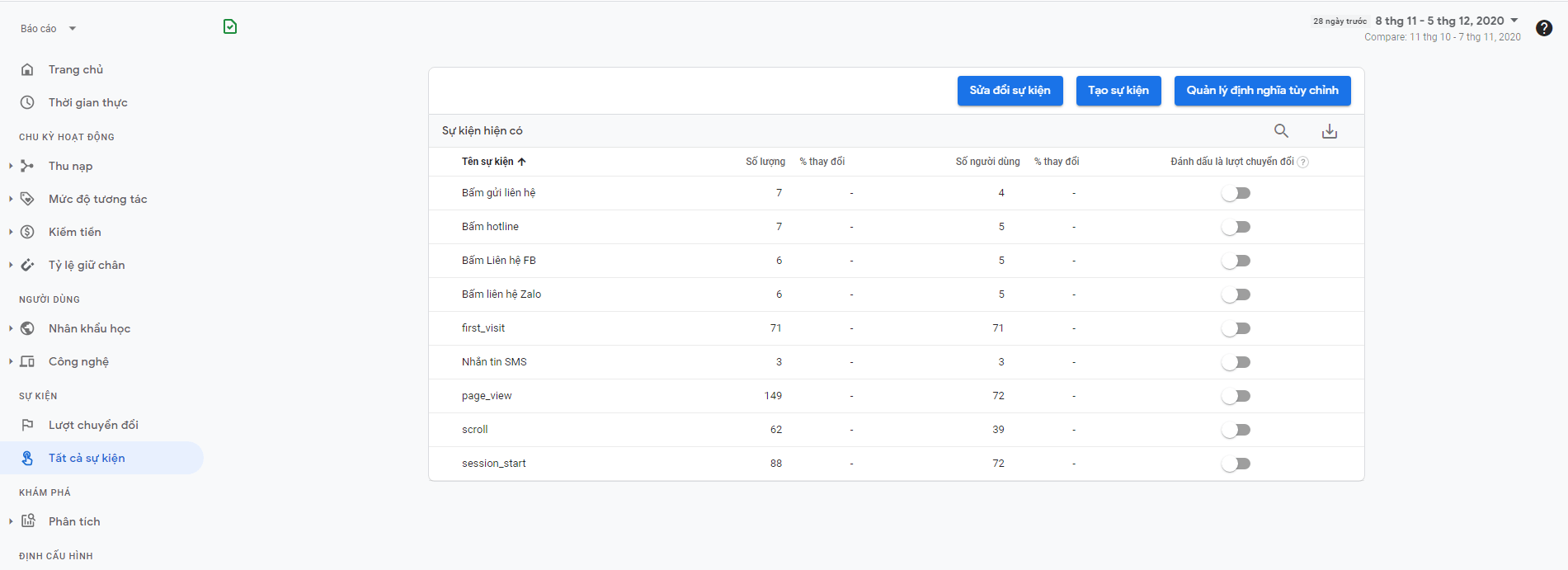Click the Bấm hotline event name
This screenshot has width=1568, height=570.
coord(490,227)
